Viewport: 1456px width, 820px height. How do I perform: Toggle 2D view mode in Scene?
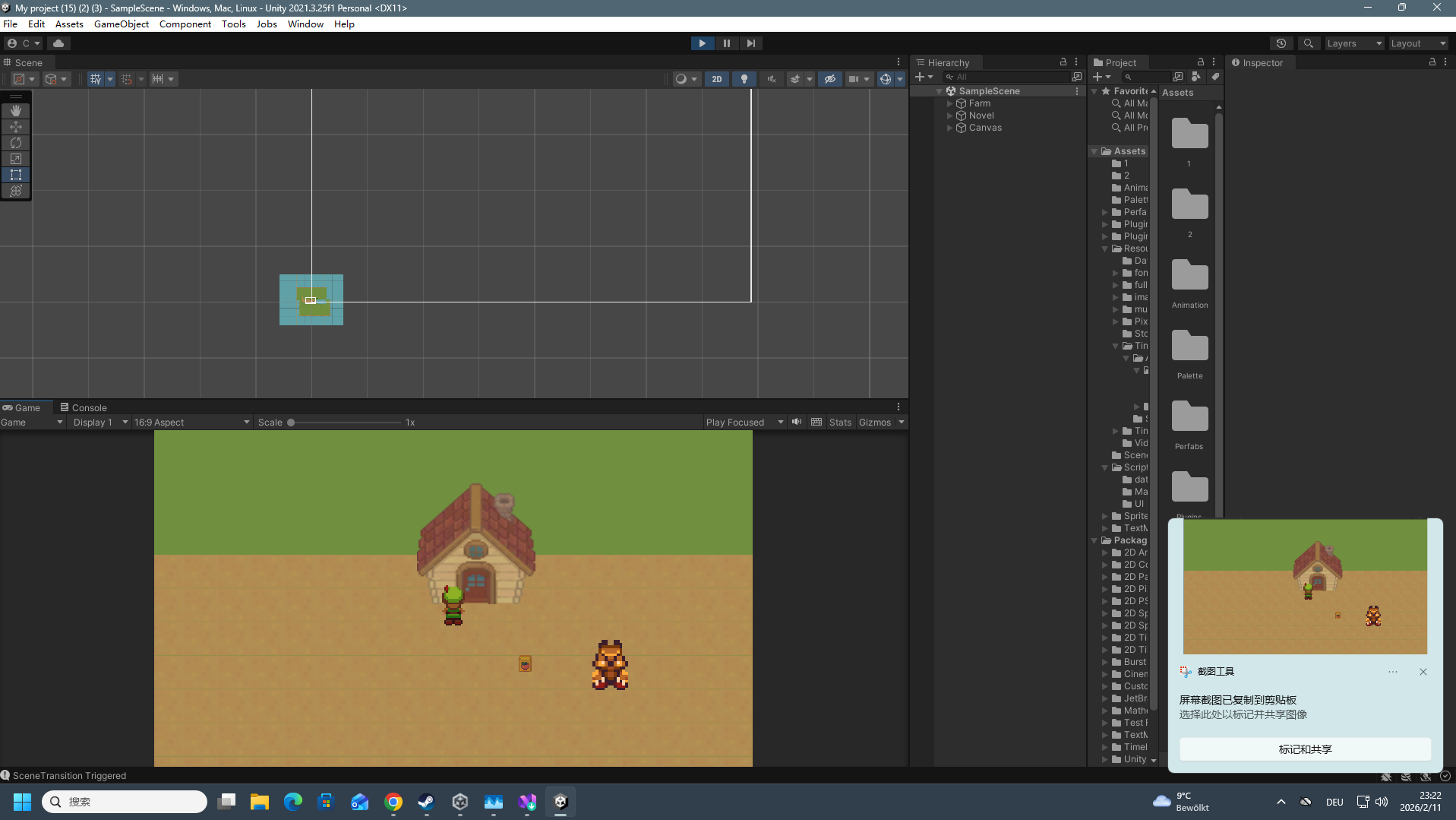pos(716,79)
